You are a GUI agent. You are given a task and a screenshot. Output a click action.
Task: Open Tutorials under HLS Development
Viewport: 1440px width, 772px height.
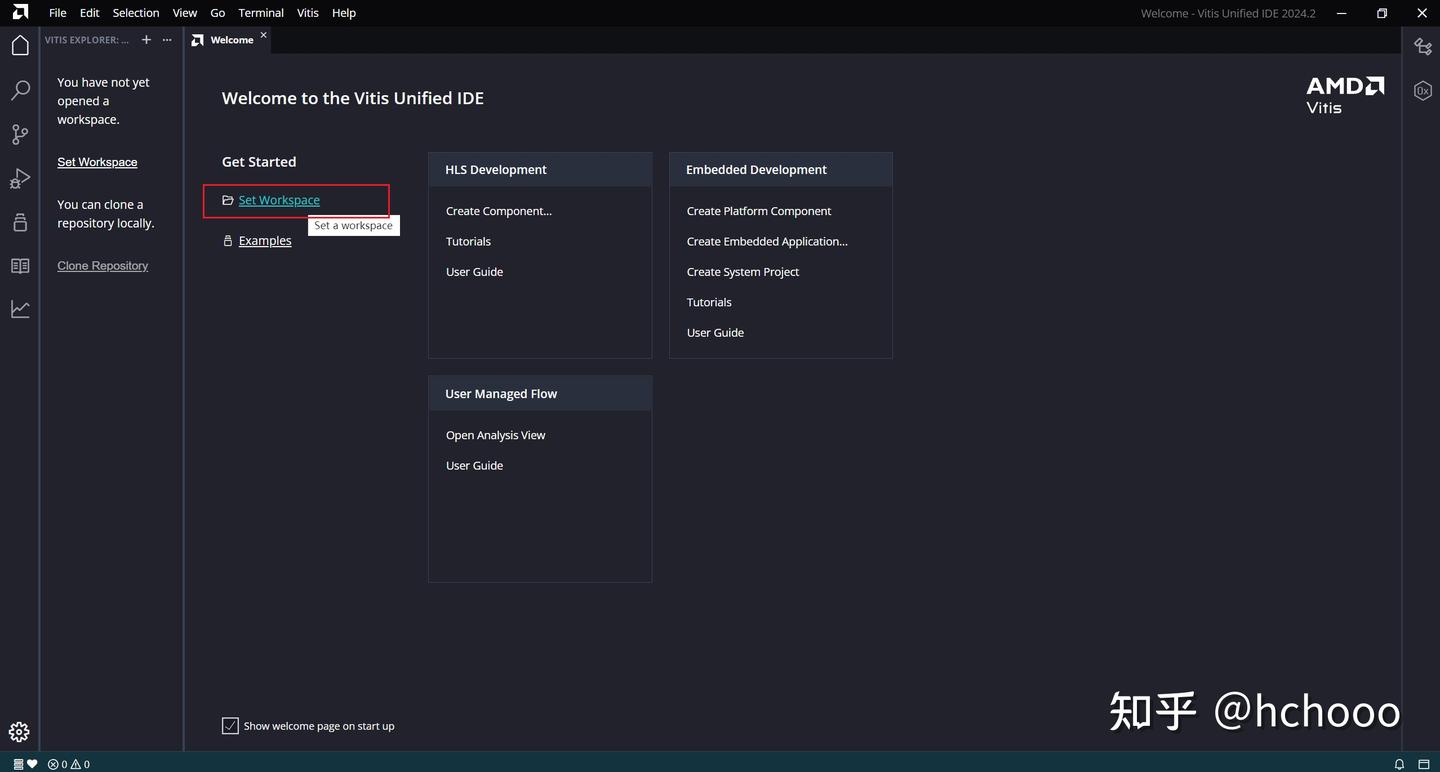coord(468,241)
